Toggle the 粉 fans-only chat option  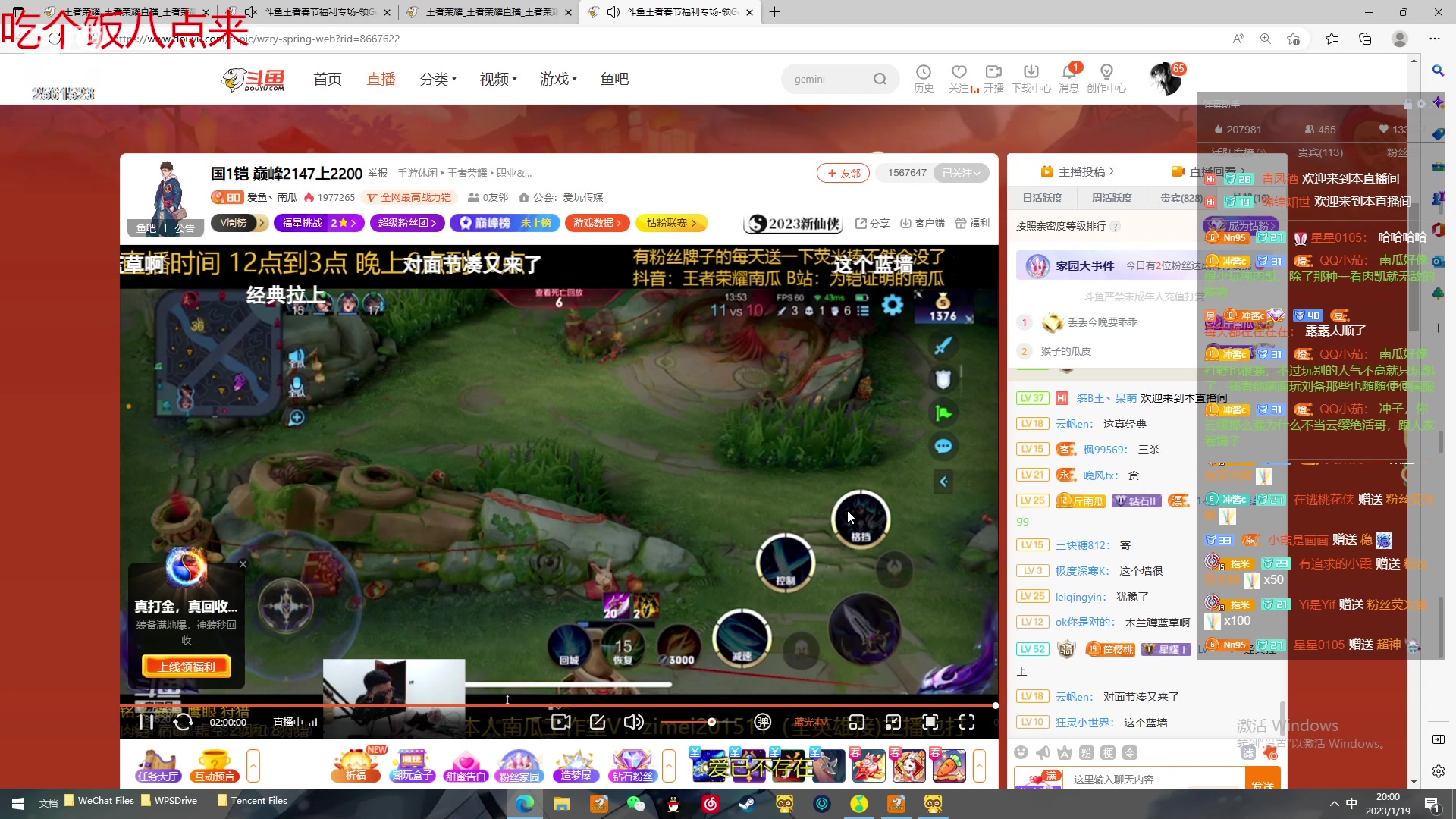1086,752
